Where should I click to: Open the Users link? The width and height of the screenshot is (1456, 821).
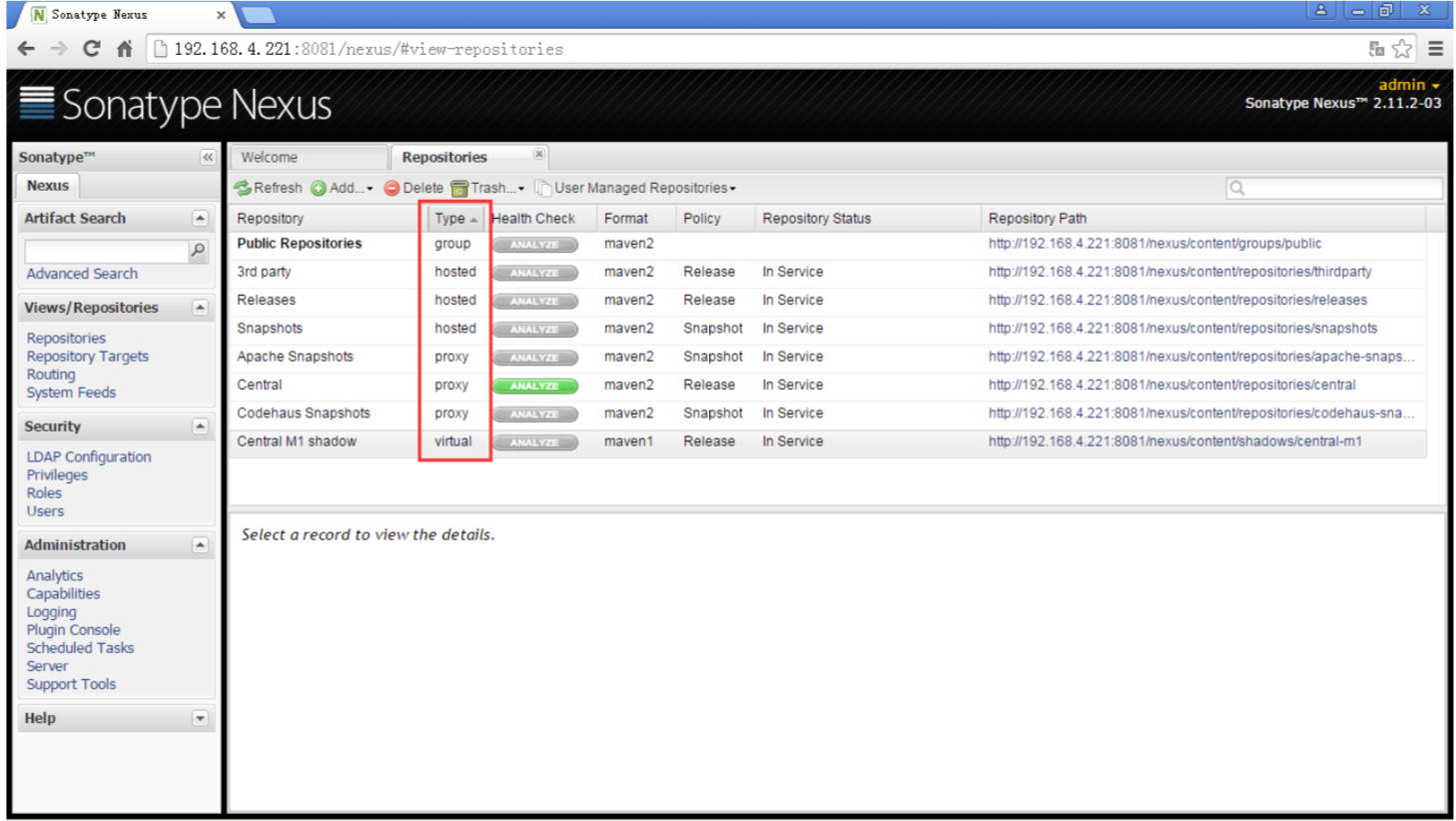point(45,511)
